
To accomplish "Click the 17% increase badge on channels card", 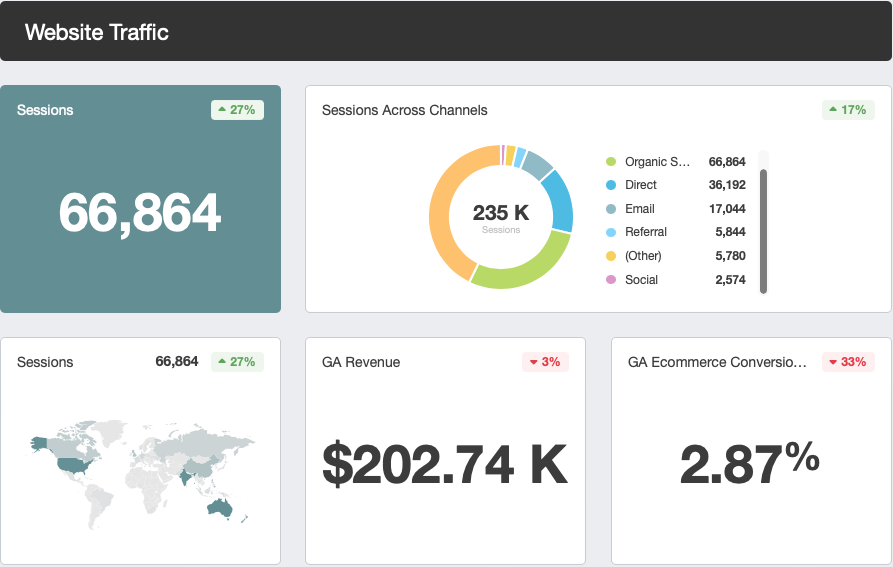I will (848, 110).
